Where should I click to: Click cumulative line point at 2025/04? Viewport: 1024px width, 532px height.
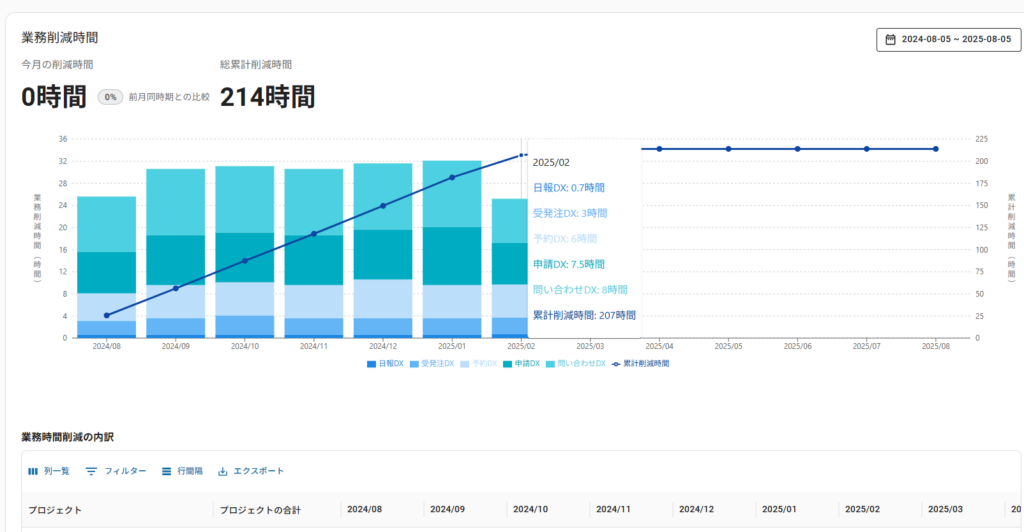(660, 149)
